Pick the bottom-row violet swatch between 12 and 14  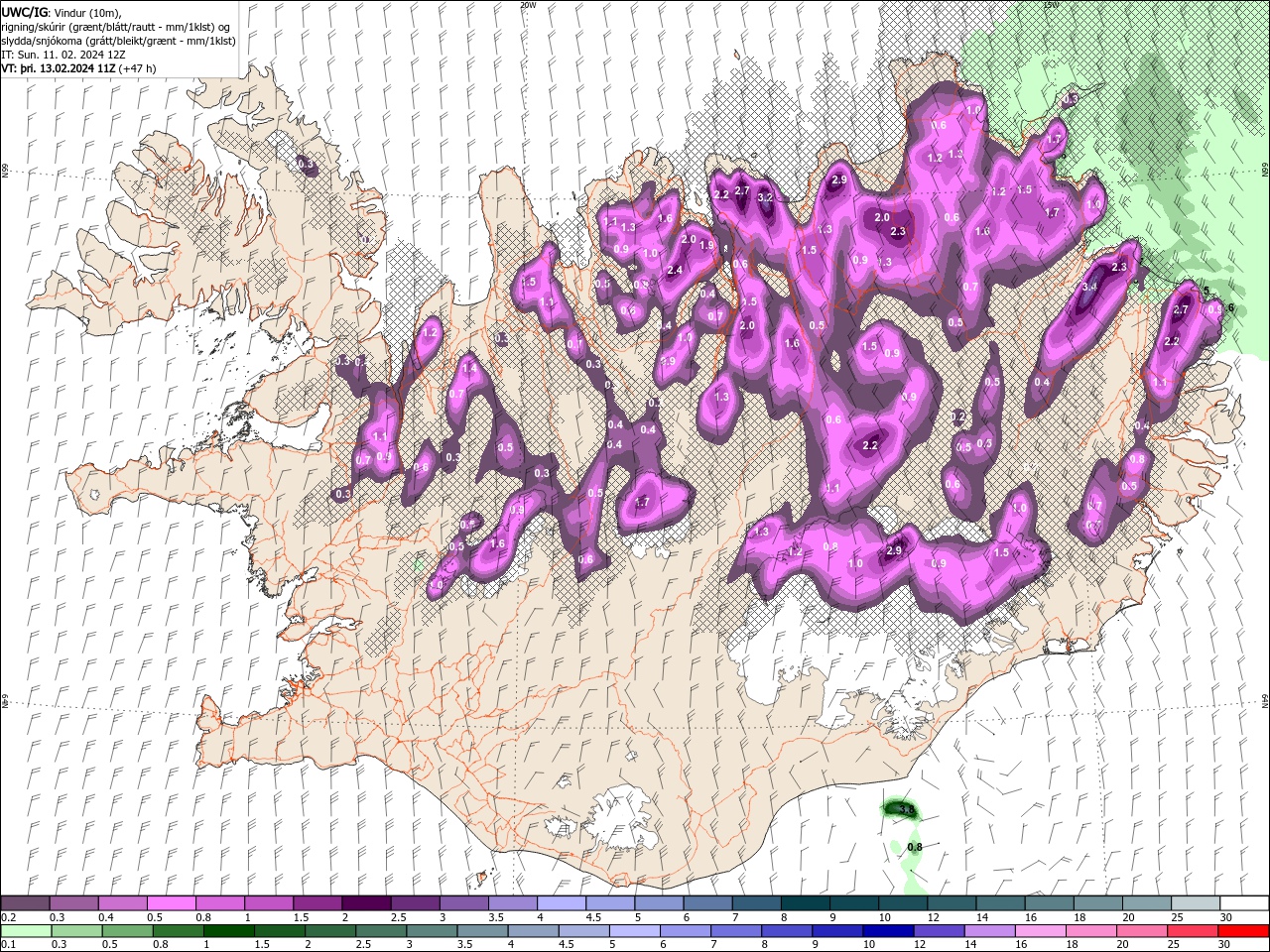[940, 931]
